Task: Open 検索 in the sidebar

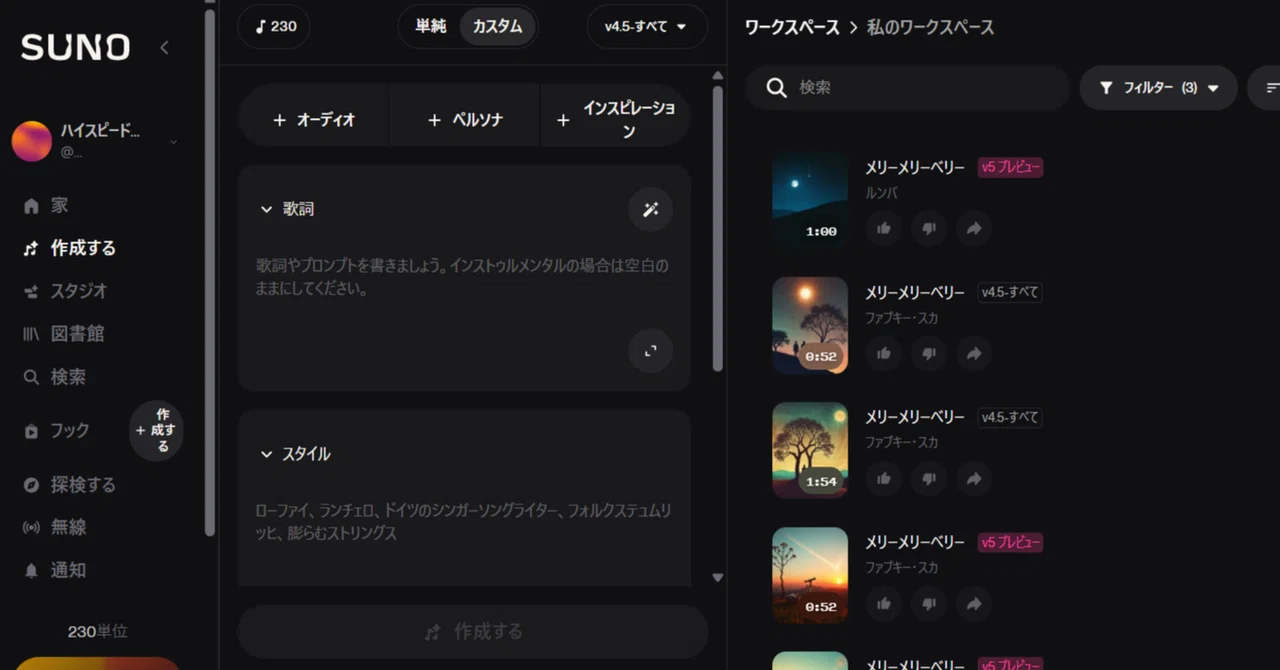Action: click(x=54, y=377)
